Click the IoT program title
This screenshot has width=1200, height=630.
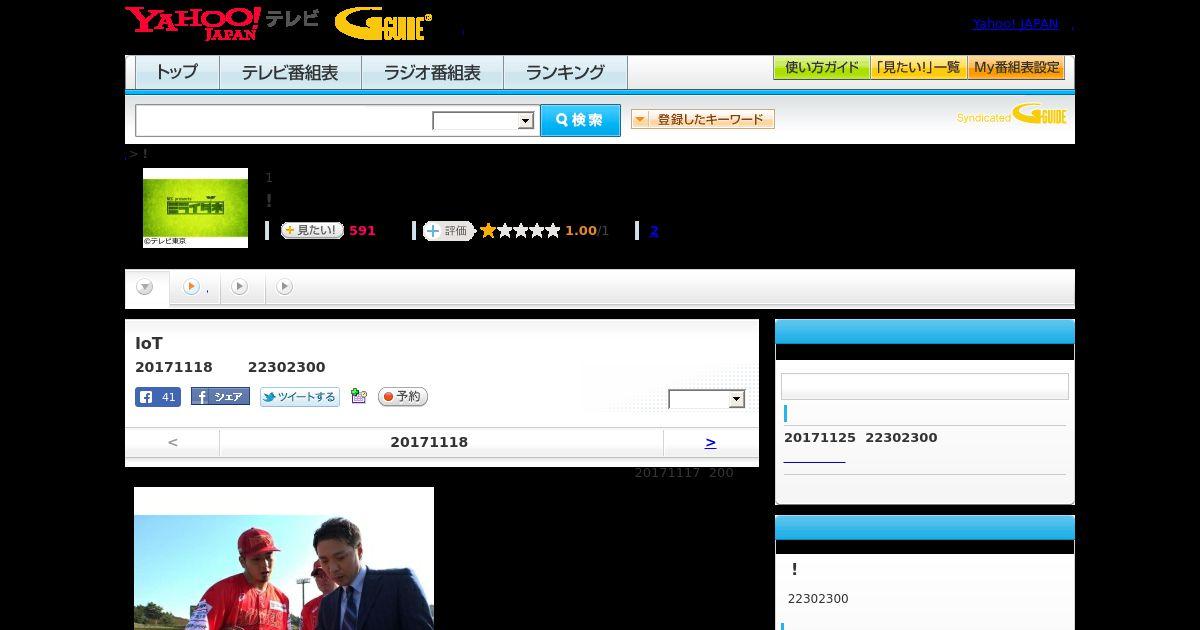(x=149, y=343)
